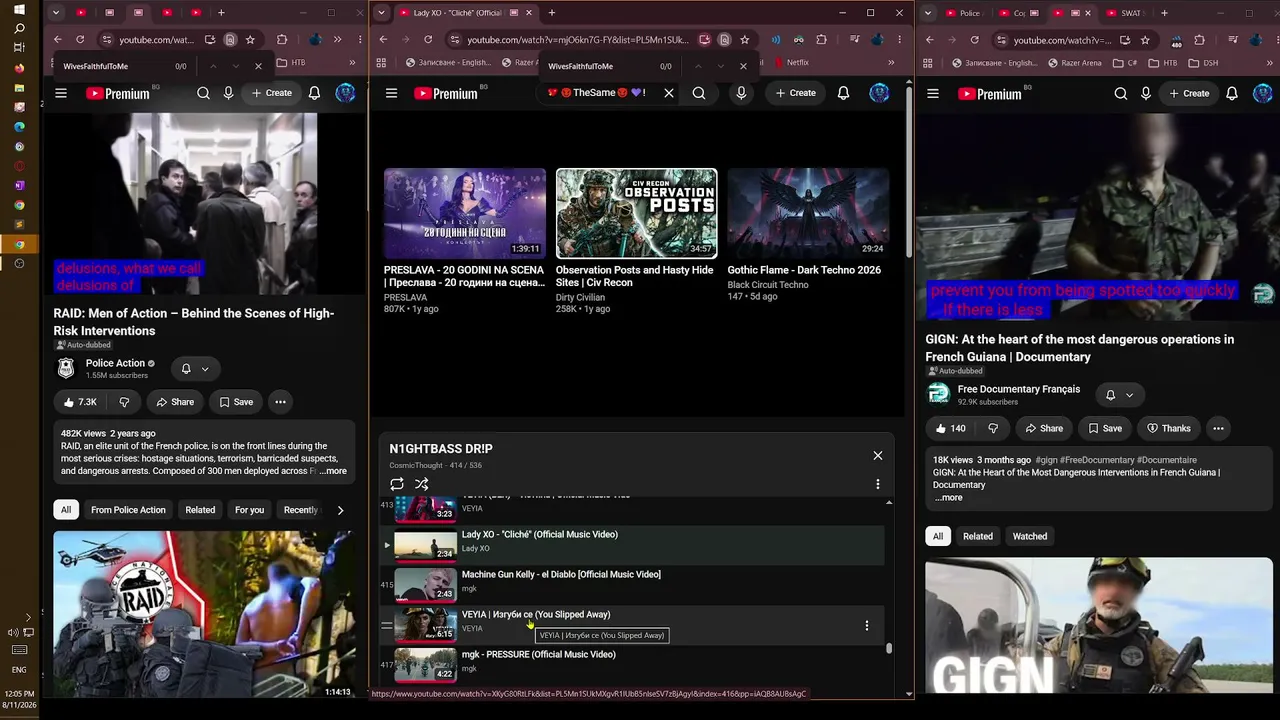Clear the search box in the middle window
The width and height of the screenshot is (1280, 720).
(669, 93)
